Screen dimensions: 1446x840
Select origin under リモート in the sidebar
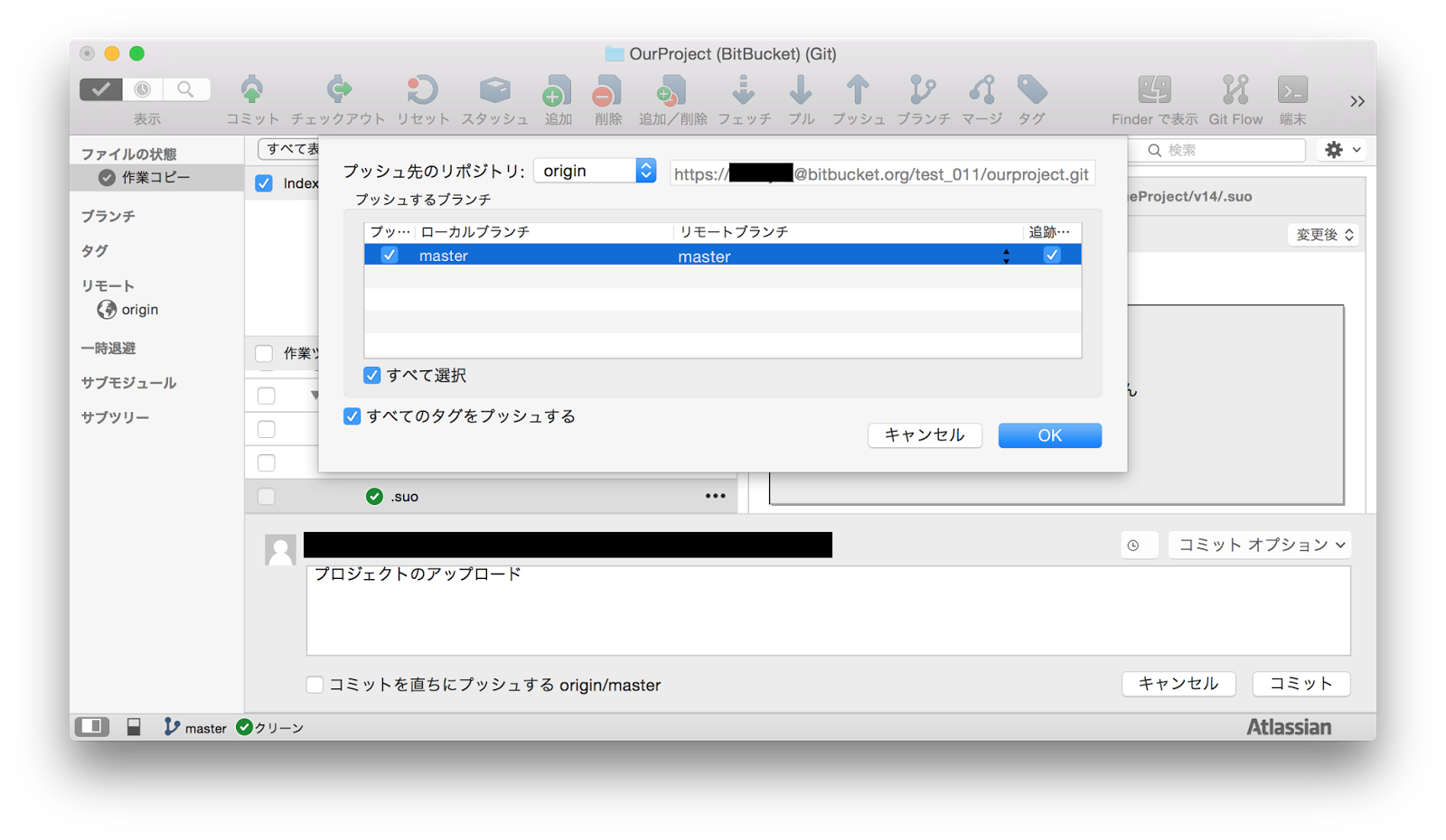point(139,310)
